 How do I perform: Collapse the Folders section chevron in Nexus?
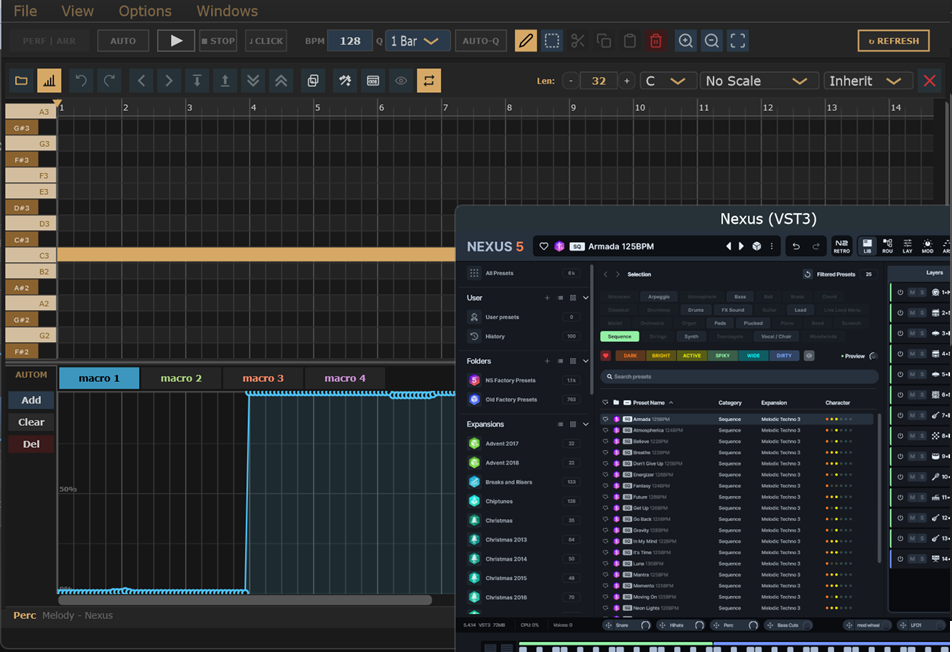(x=585, y=361)
